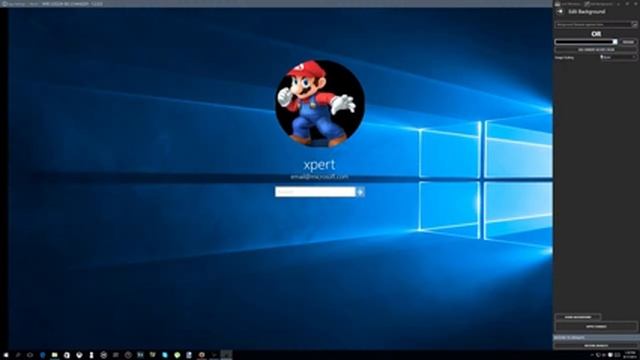Screen dimensions: 640x360
Task: Open the browse folder icon for background file
Action: point(634,24)
